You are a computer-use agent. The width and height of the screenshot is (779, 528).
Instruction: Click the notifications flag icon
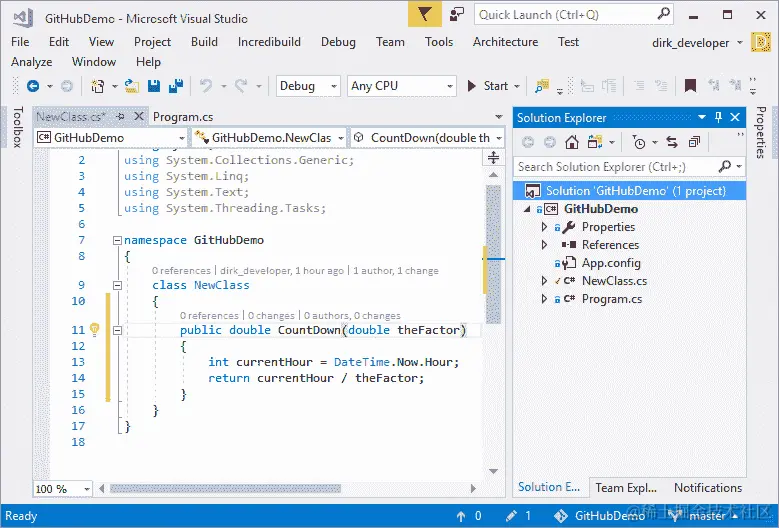(x=425, y=14)
